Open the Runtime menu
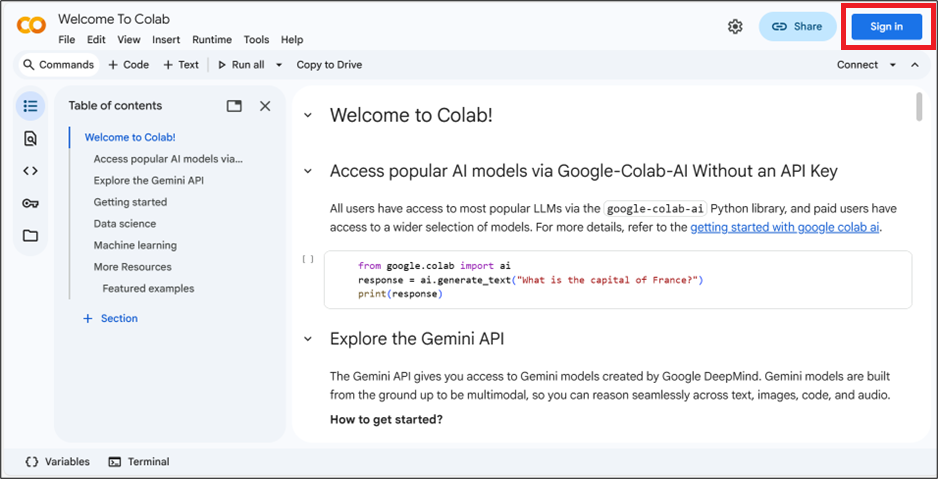Image resolution: width=938 pixels, height=479 pixels. (212, 40)
